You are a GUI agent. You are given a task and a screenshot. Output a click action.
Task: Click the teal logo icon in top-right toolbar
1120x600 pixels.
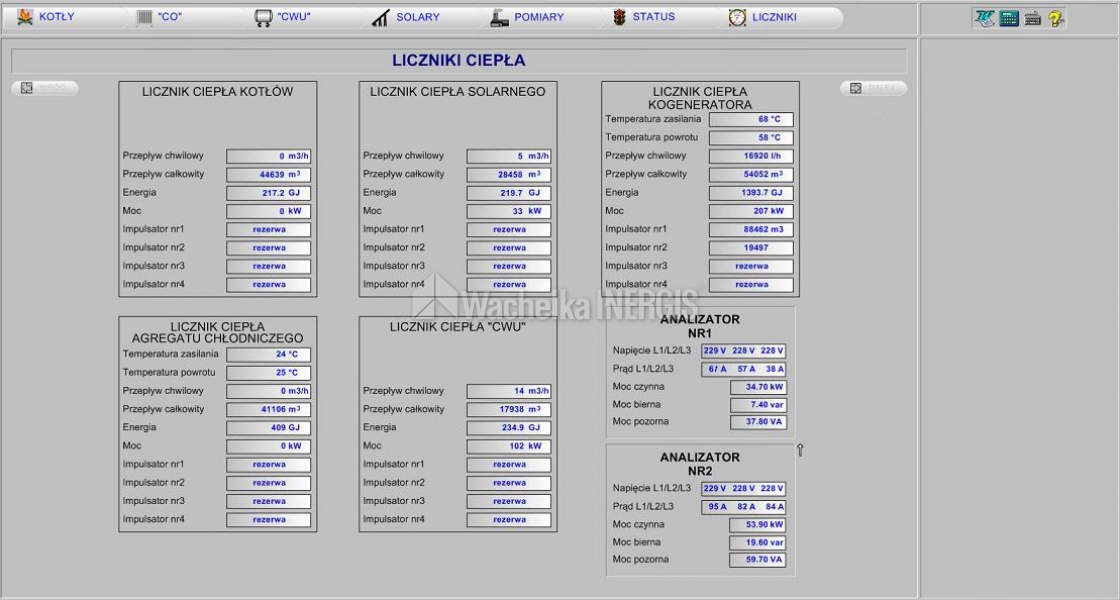click(985, 19)
